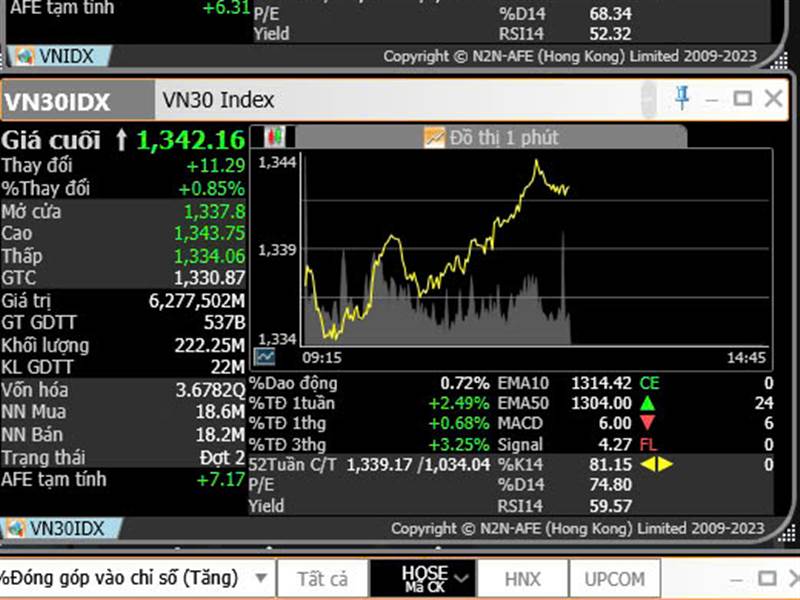Switch to the UPCOM exchange tab
This screenshot has width=800, height=600.
pos(614,579)
